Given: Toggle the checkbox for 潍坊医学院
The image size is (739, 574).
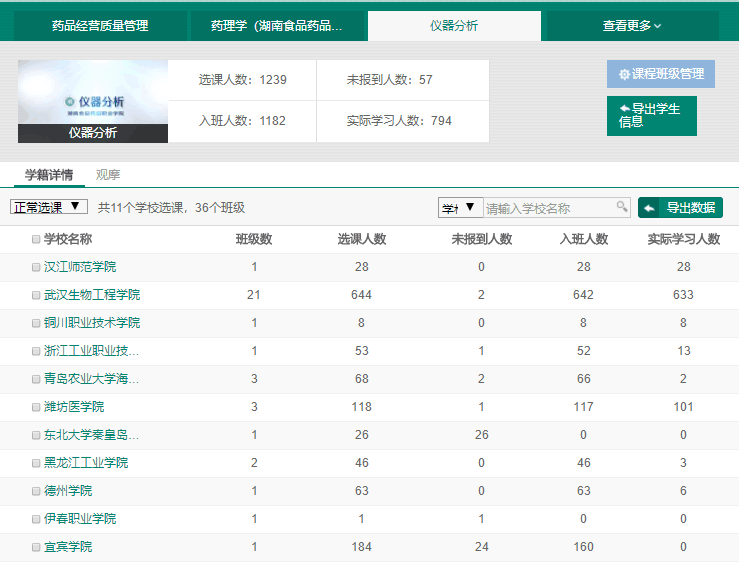Looking at the screenshot, I should 36,407.
